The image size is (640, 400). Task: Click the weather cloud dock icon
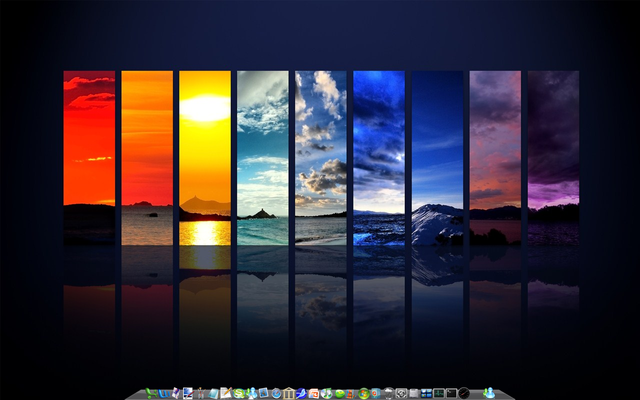coord(389,393)
